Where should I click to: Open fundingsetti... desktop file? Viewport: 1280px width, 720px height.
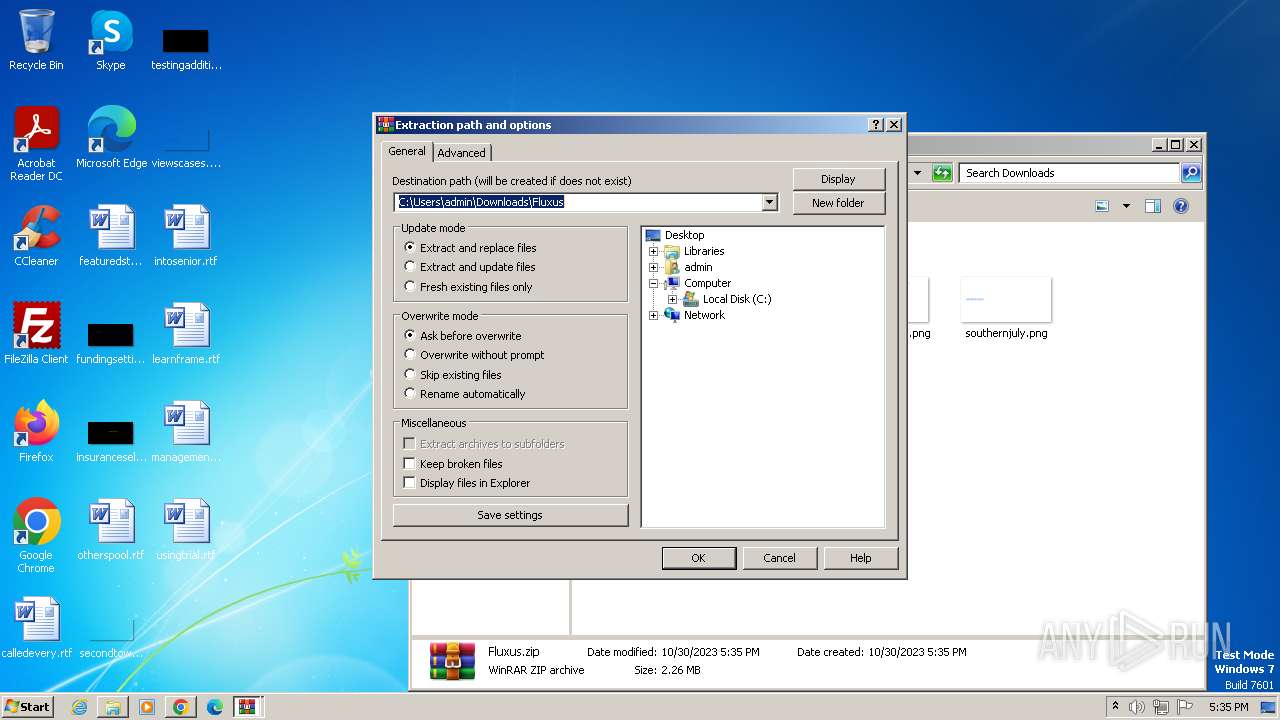[x=111, y=342]
